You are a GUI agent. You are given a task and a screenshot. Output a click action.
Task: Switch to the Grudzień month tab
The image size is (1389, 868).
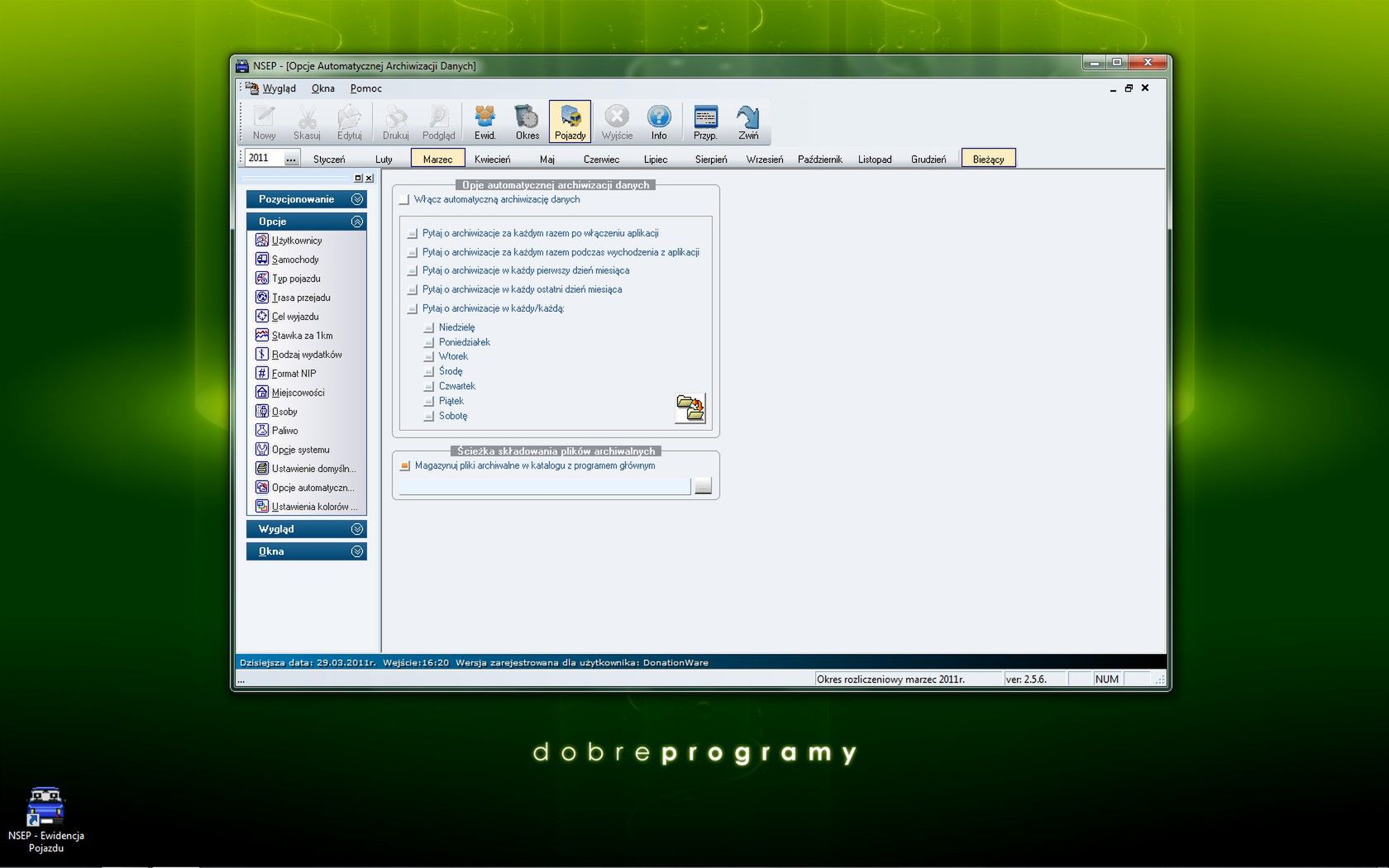point(928,159)
